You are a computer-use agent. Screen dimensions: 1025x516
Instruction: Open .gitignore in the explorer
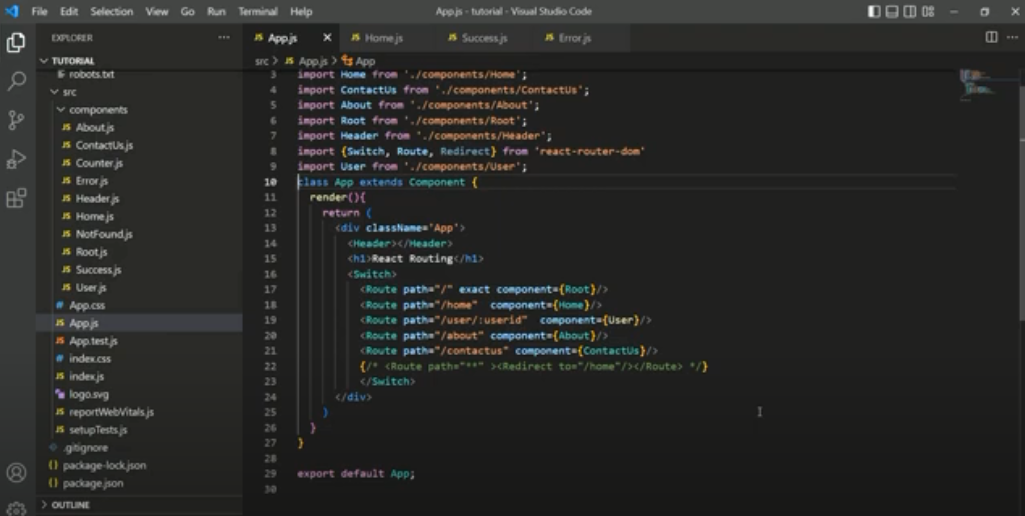86,447
